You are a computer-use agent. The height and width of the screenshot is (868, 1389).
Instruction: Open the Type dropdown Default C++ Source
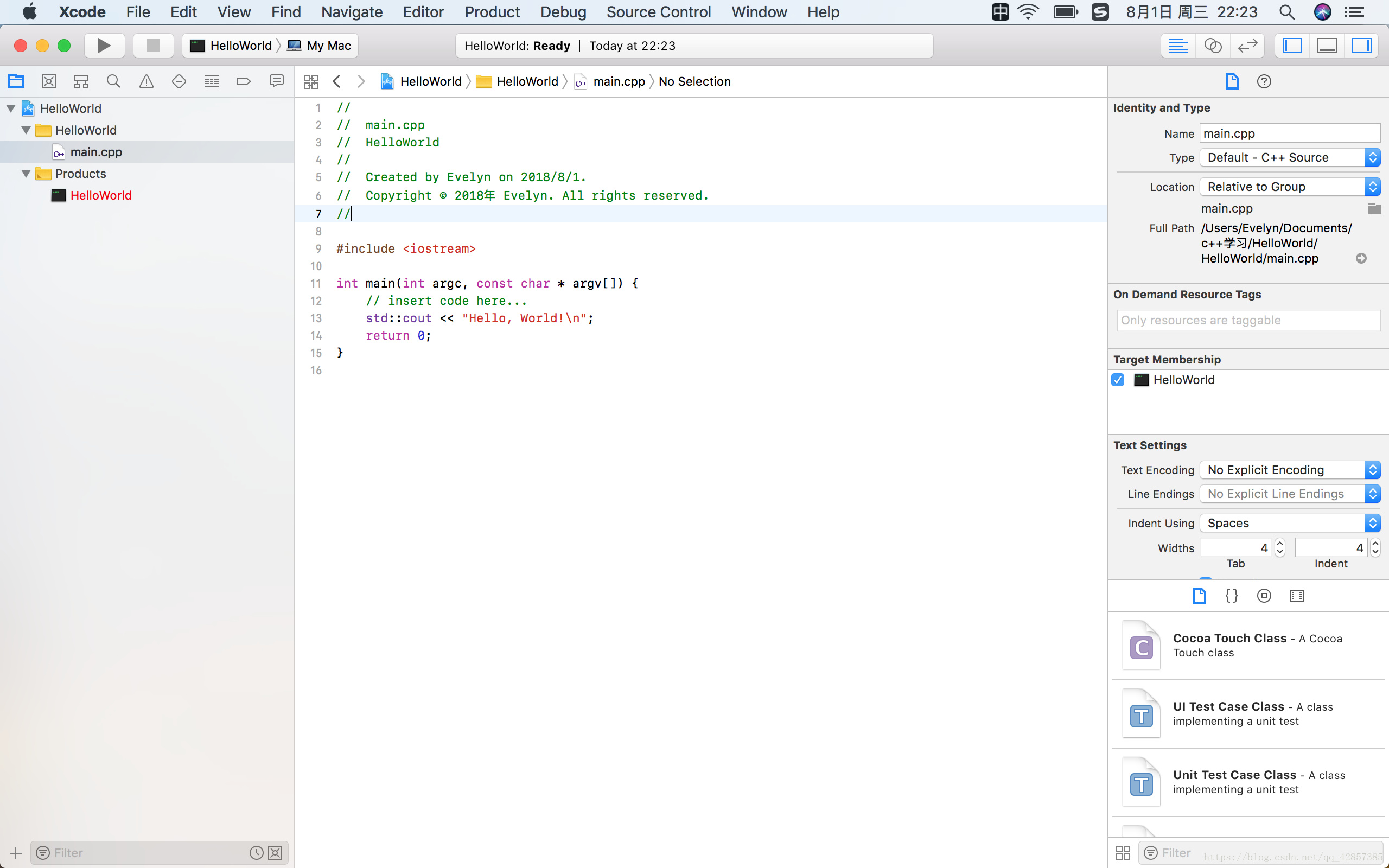(x=1290, y=157)
